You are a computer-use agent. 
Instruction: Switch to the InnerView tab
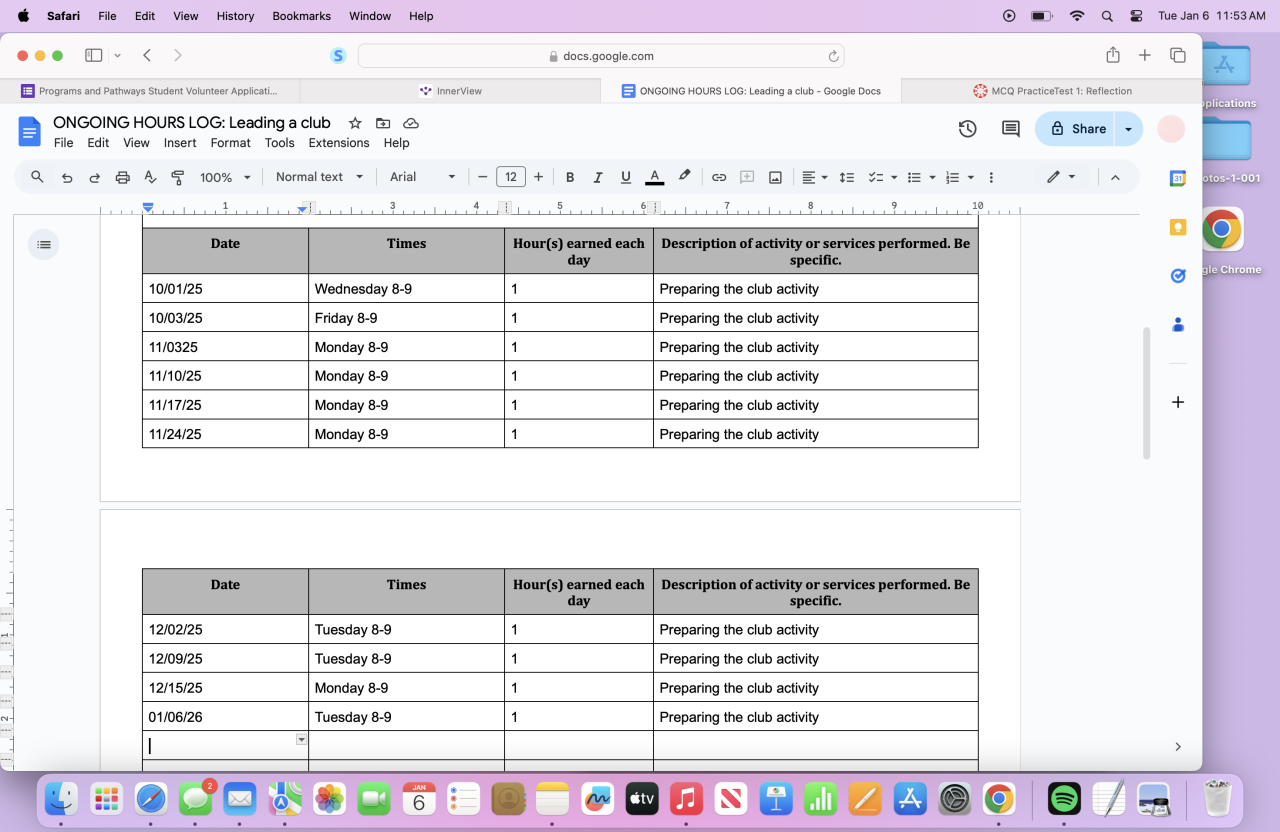click(x=451, y=91)
